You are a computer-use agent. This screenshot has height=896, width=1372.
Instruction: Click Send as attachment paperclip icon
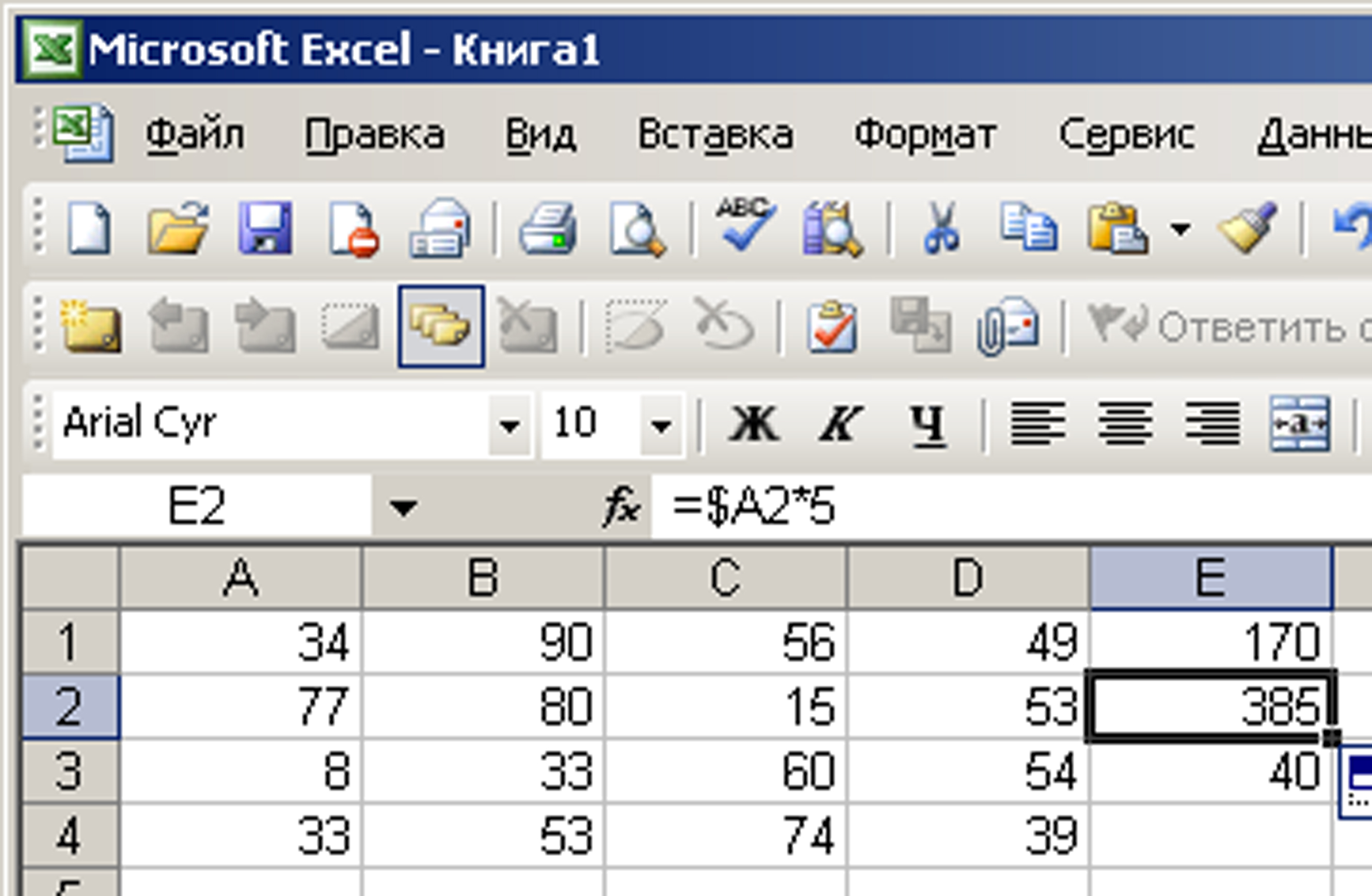(1007, 326)
